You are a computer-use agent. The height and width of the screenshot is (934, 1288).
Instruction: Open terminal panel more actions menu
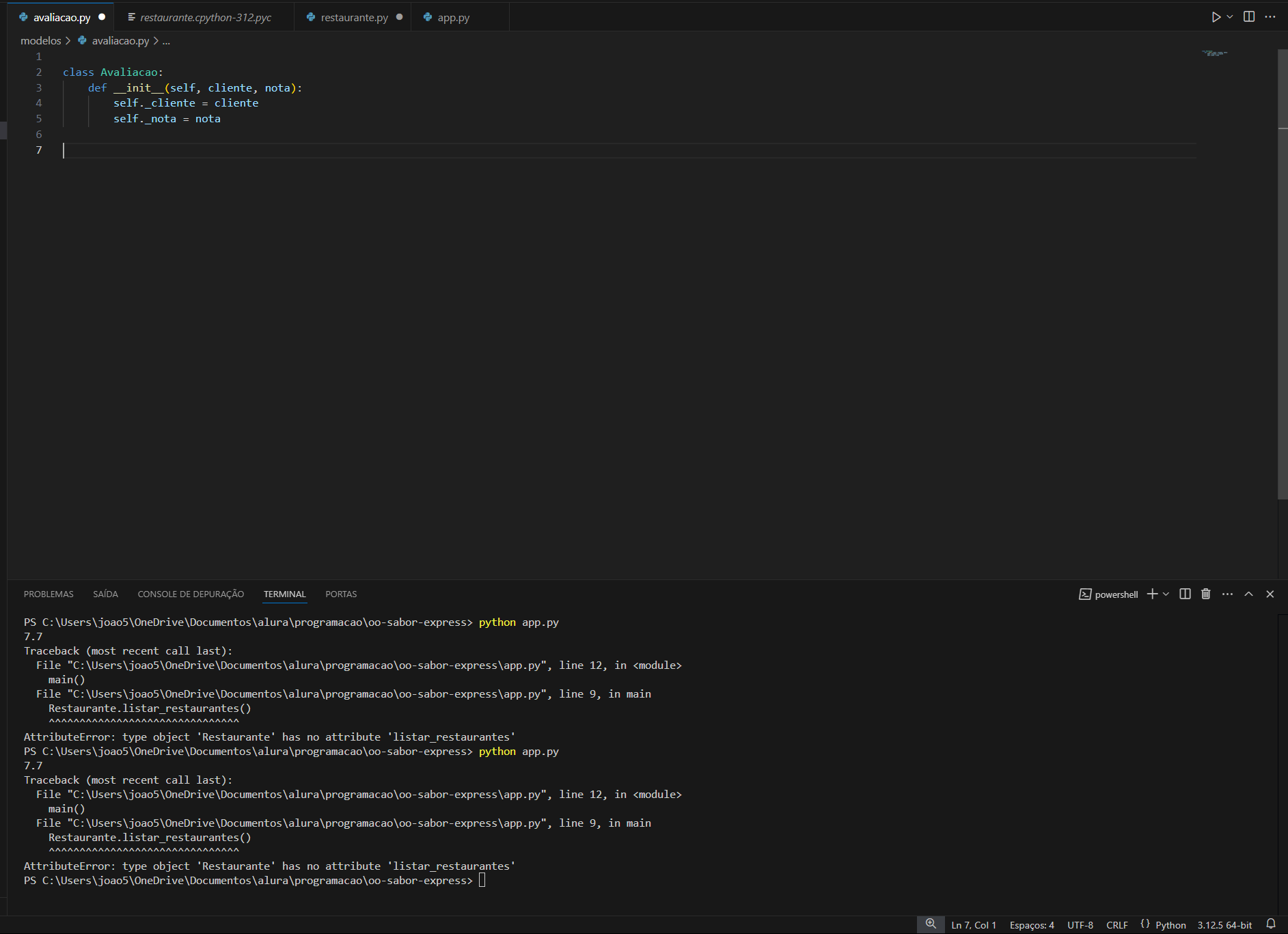click(x=1228, y=594)
